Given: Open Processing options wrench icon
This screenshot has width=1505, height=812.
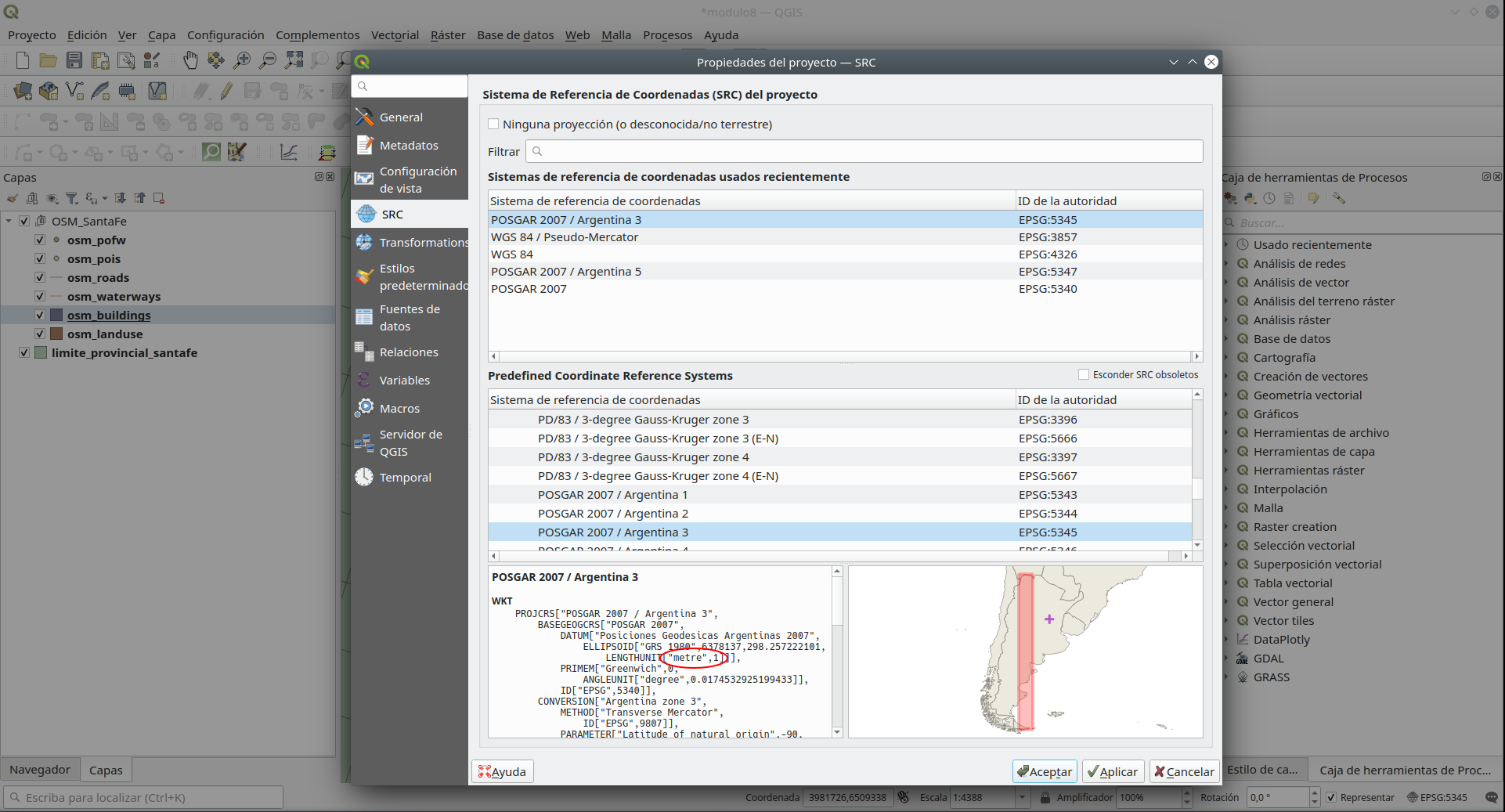Looking at the screenshot, I should (1339, 199).
